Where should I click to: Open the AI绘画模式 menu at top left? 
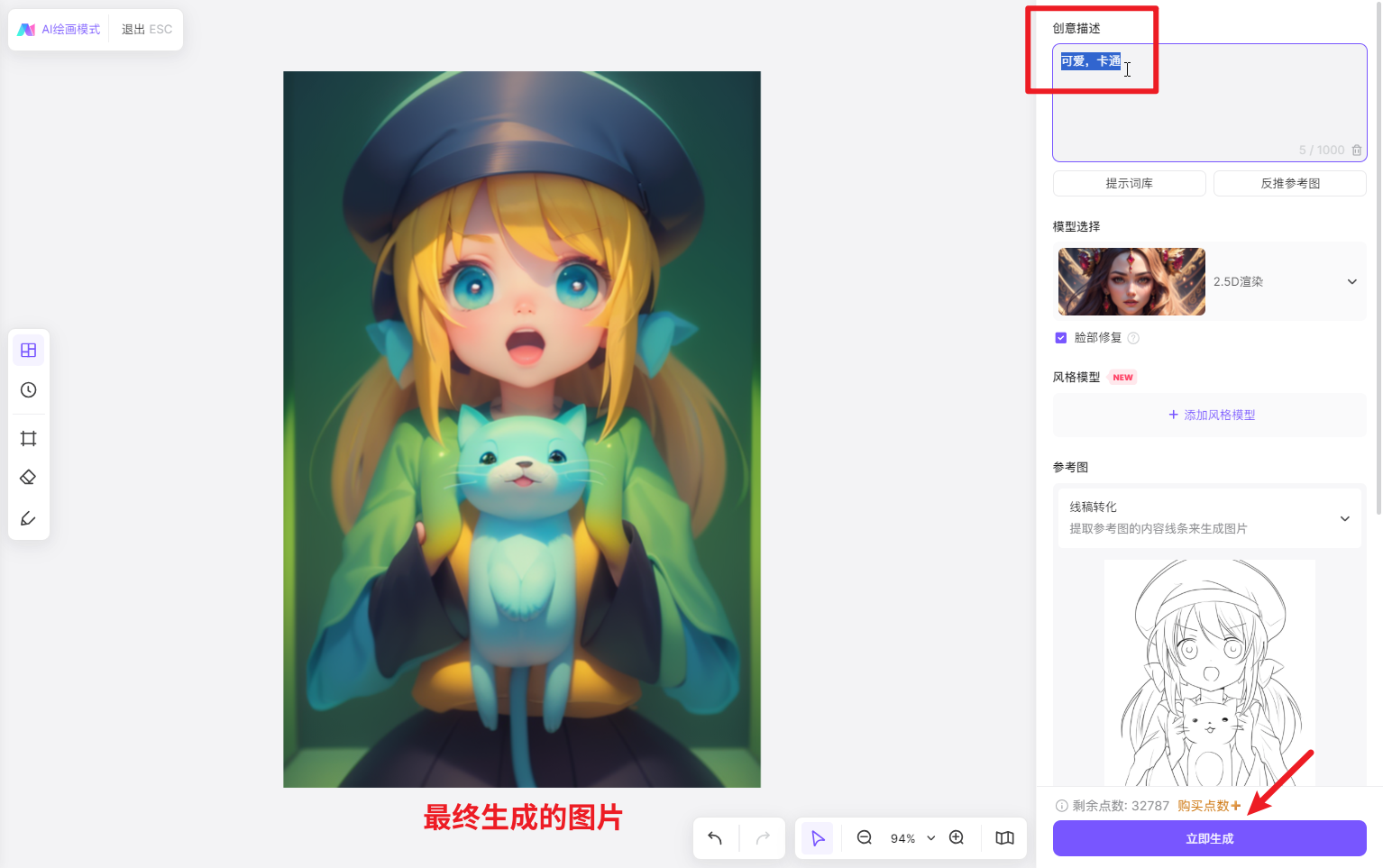[x=58, y=29]
